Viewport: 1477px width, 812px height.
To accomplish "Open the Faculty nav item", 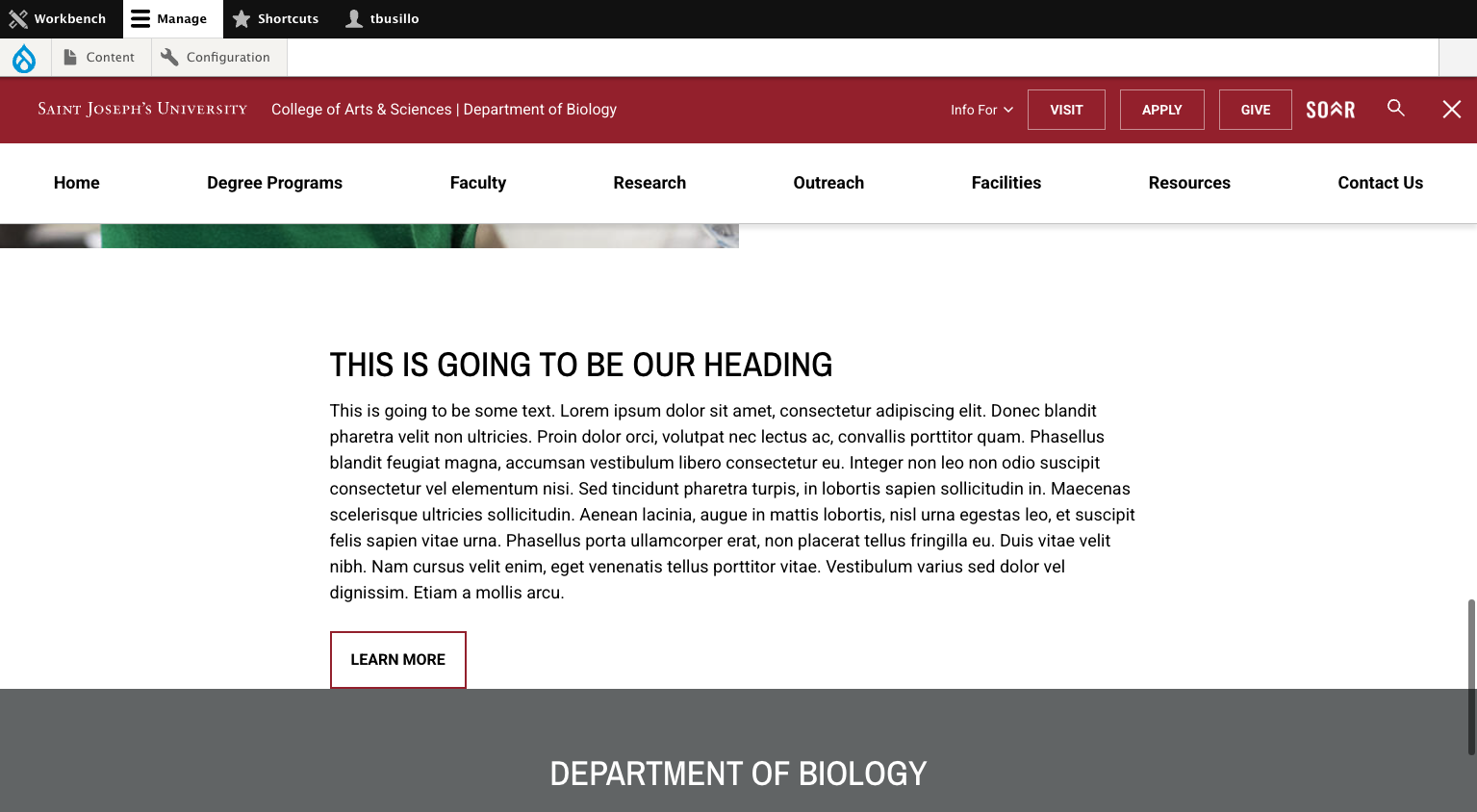I will (478, 183).
